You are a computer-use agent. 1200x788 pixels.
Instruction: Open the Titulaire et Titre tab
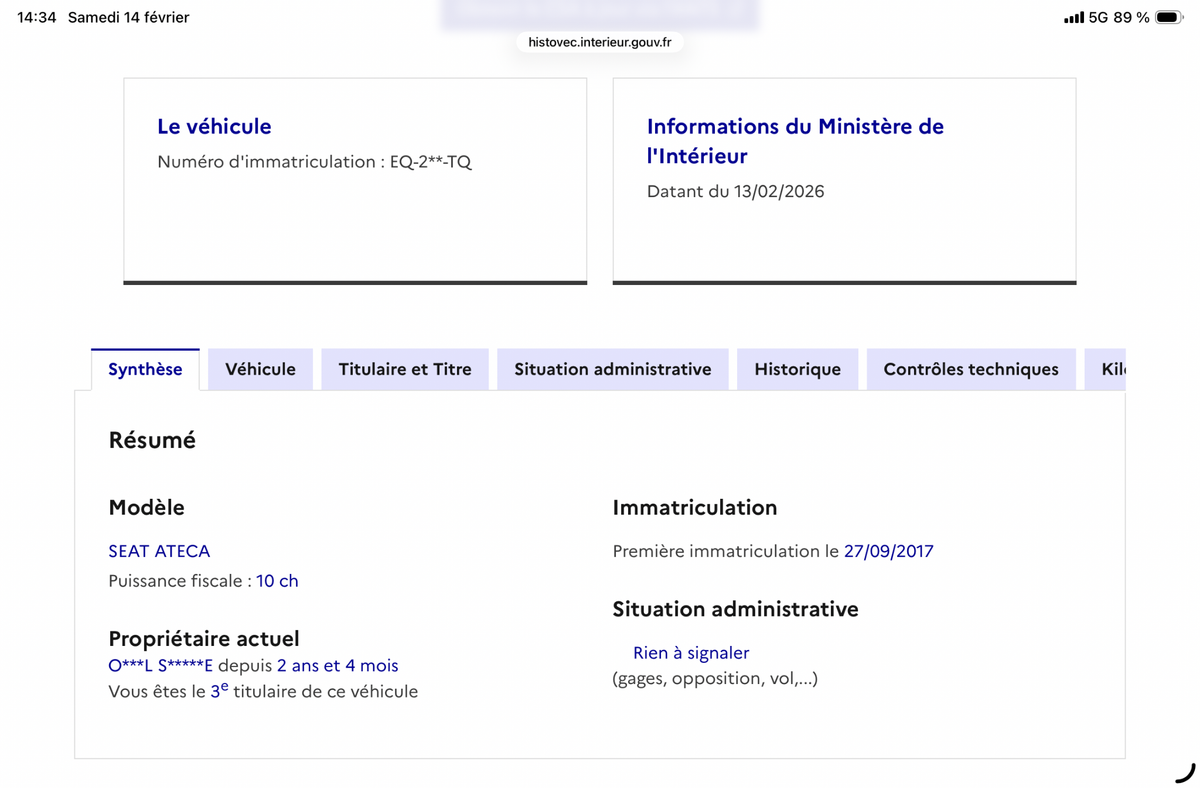(404, 369)
